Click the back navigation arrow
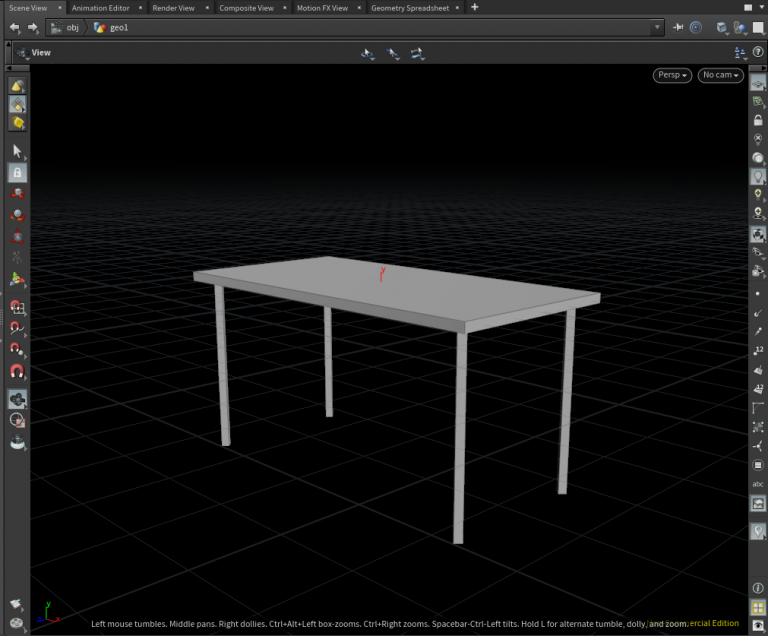768x636 pixels. pyautogui.click(x=14, y=28)
